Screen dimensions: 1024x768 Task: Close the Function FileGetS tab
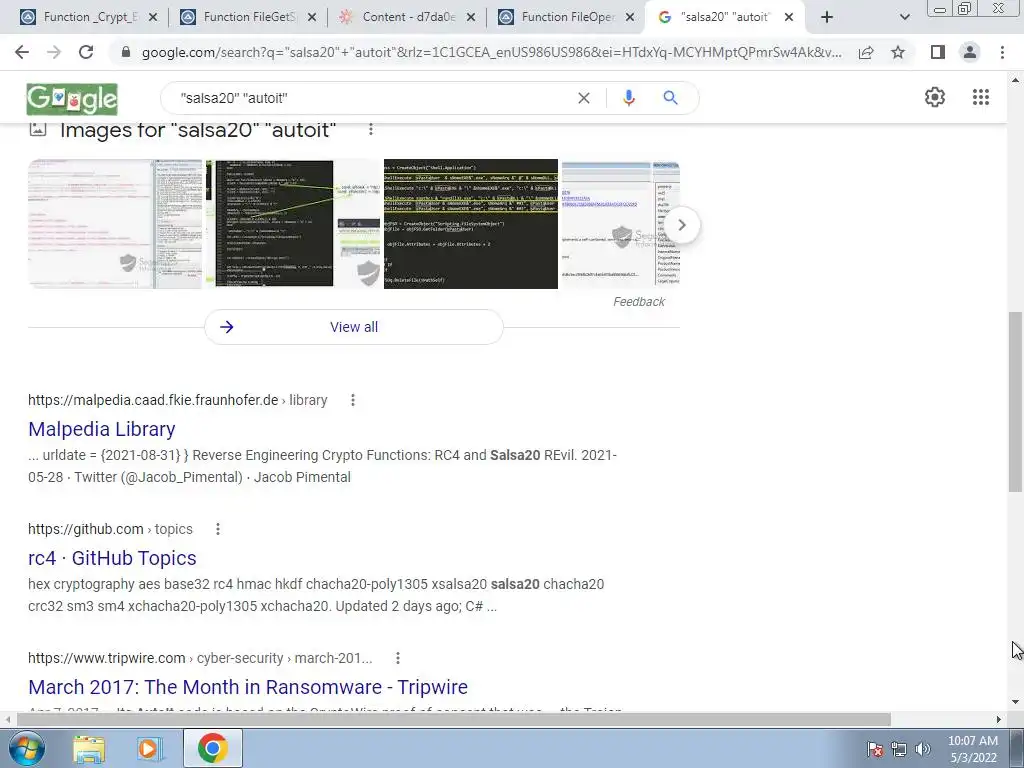click(x=312, y=18)
